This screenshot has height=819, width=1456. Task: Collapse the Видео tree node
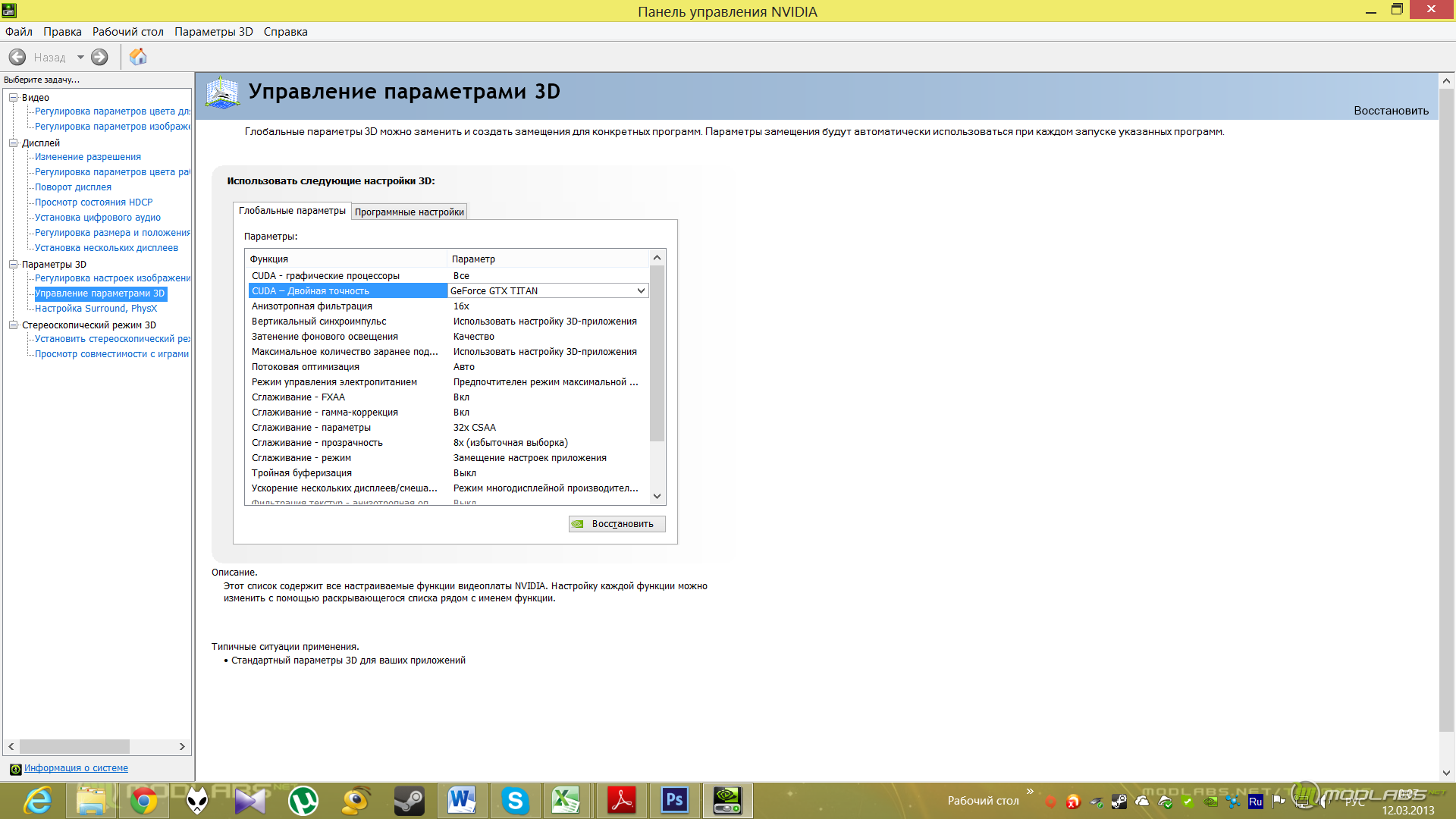tap(13, 97)
